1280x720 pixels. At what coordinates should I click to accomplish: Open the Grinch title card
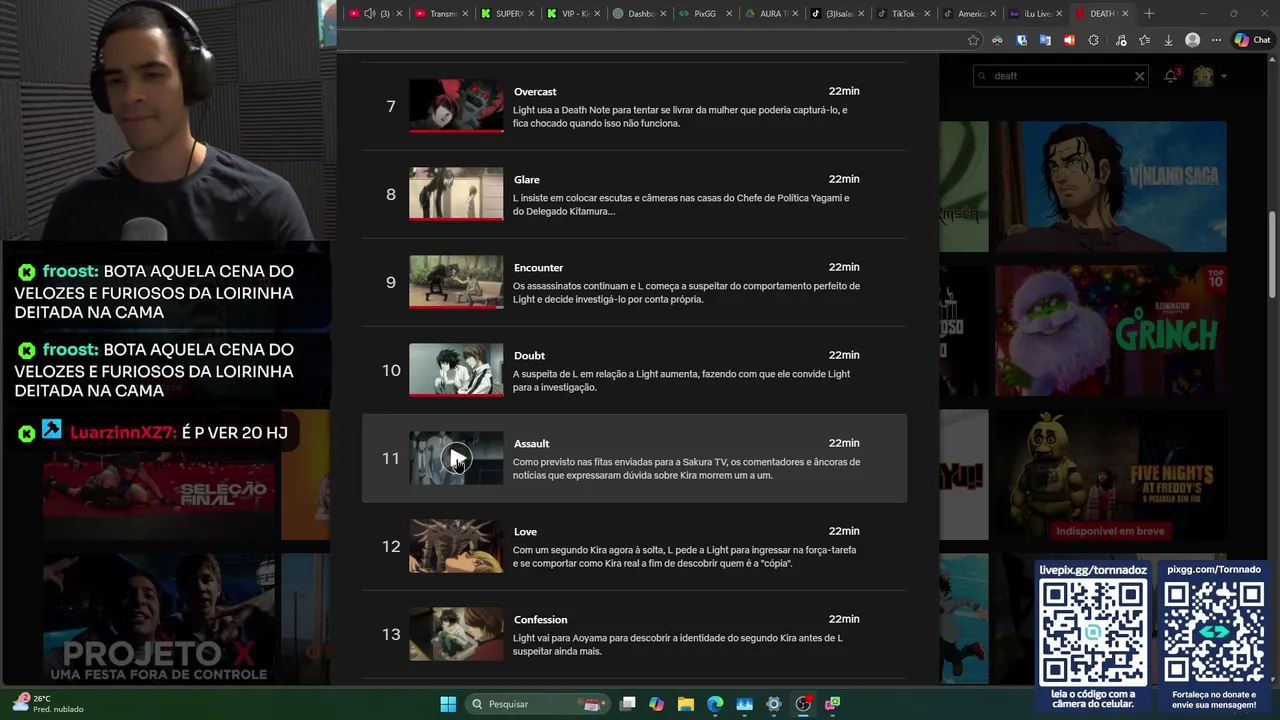[x=1110, y=330]
